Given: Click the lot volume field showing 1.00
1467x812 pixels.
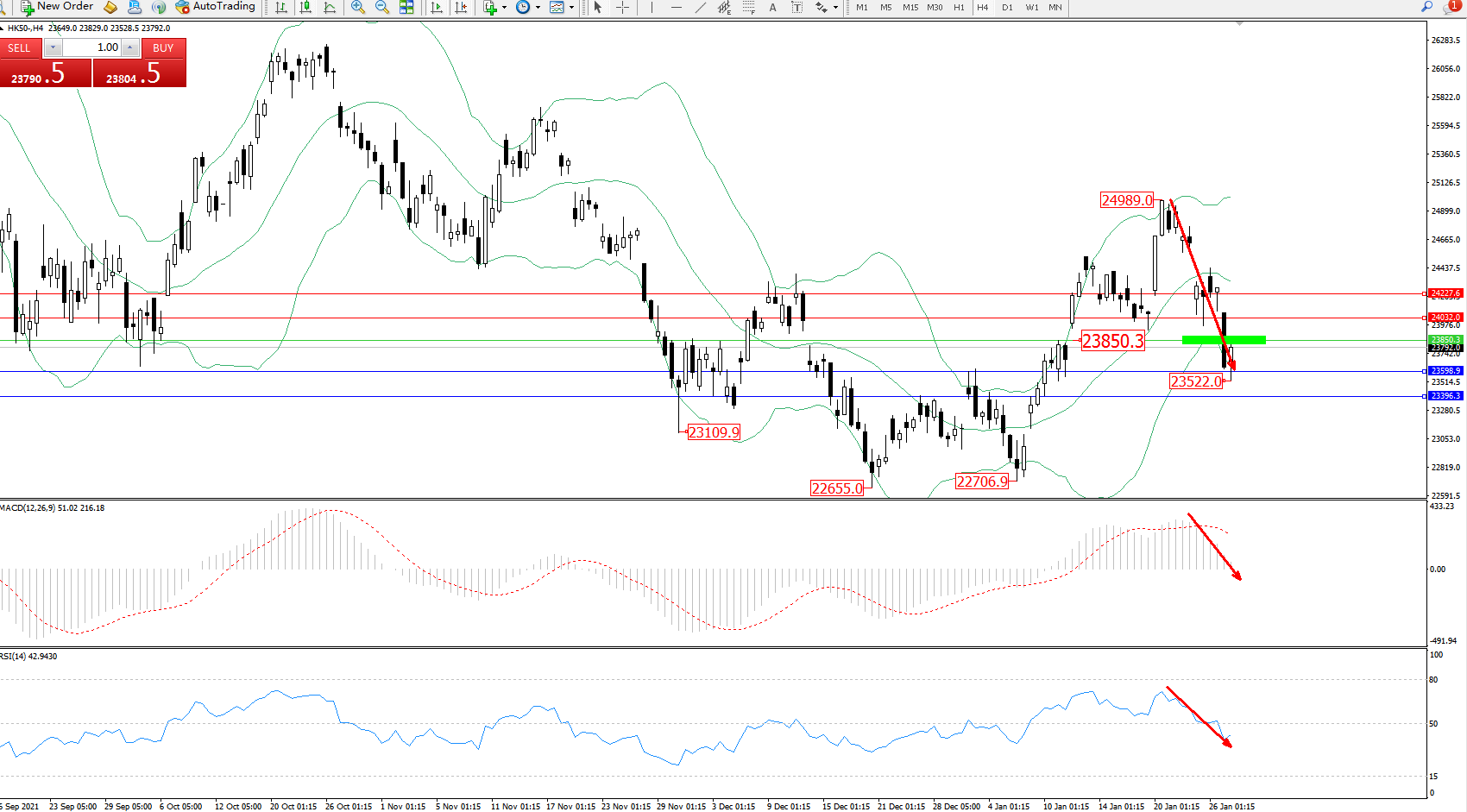Looking at the screenshot, I should click(x=93, y=47).
